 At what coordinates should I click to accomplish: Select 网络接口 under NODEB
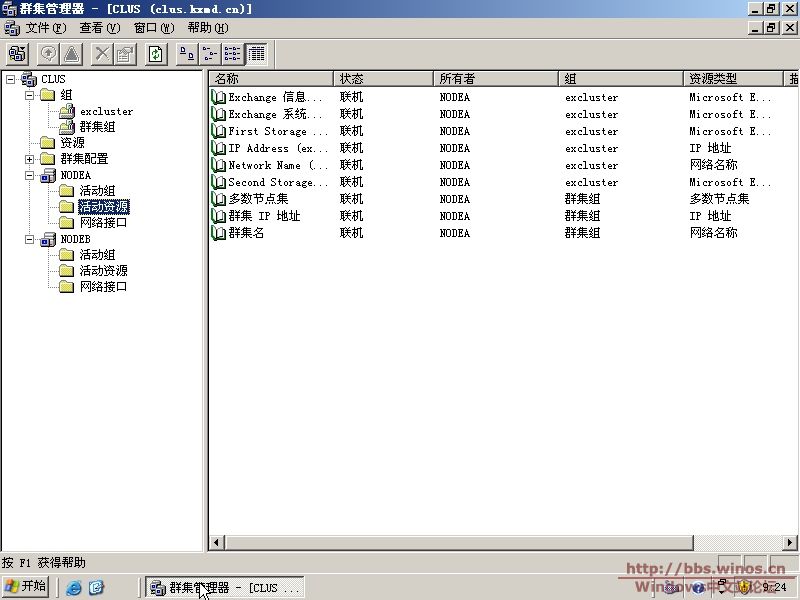103,287
